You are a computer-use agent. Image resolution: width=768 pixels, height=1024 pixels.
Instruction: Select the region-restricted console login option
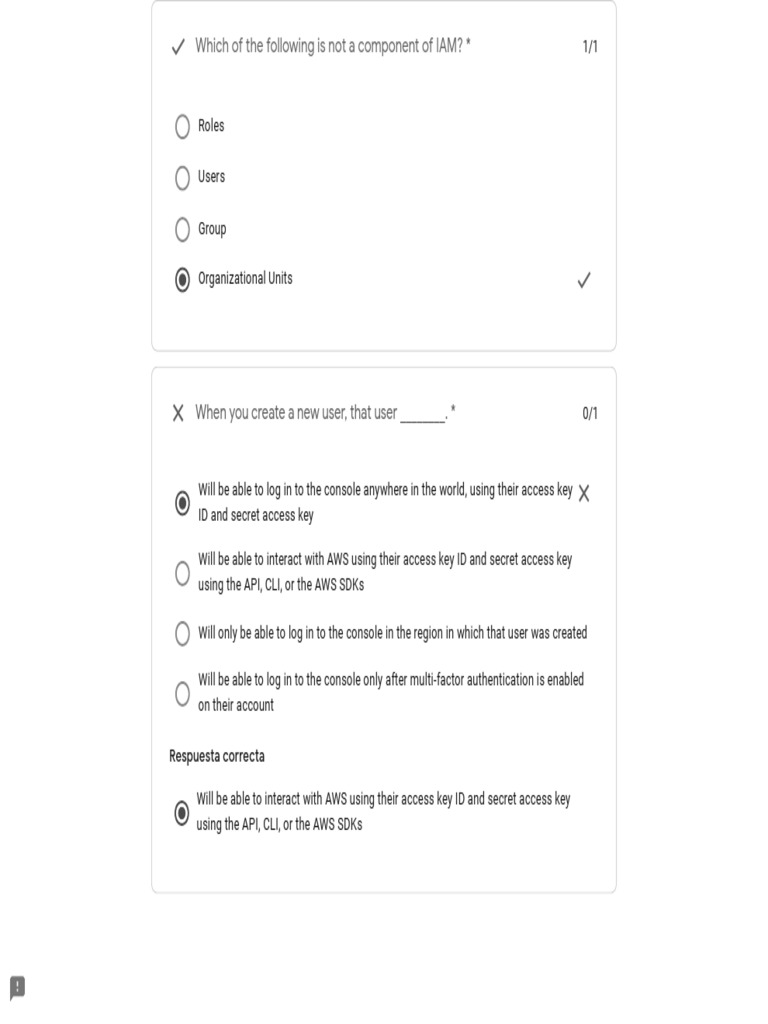point(182,634)
